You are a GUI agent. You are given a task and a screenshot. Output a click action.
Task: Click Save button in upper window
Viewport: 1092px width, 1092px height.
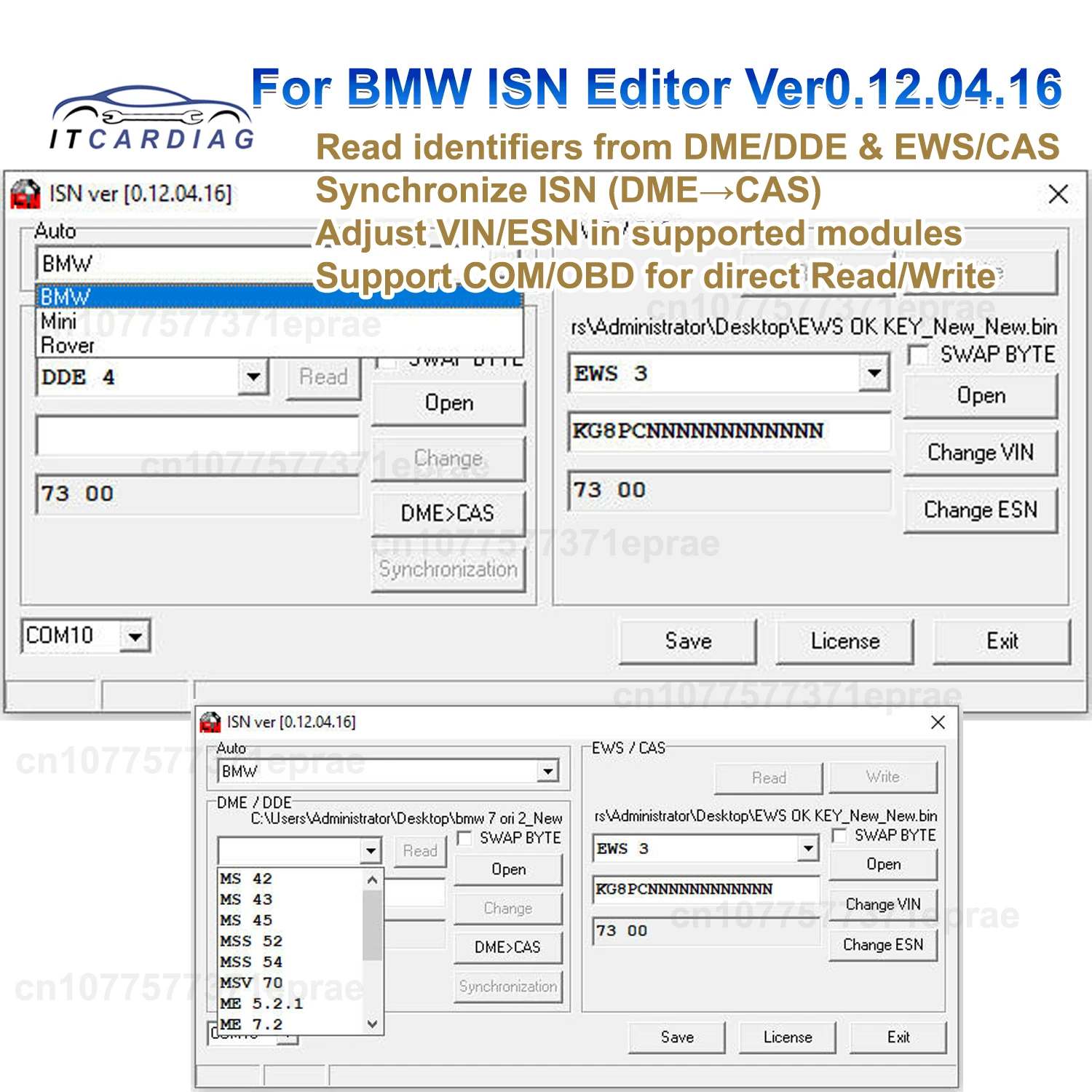pos(688,641)
